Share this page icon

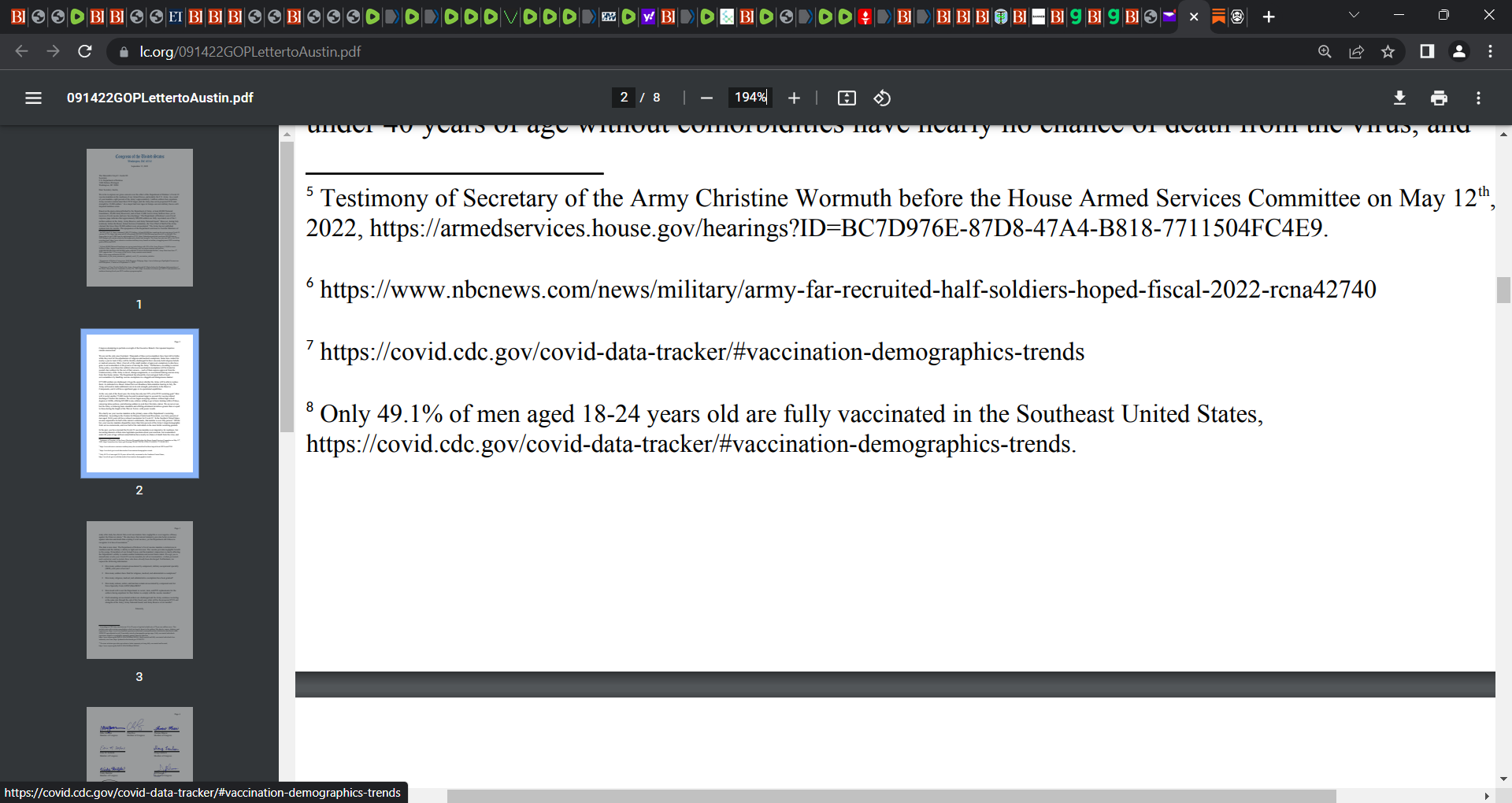1356,51
